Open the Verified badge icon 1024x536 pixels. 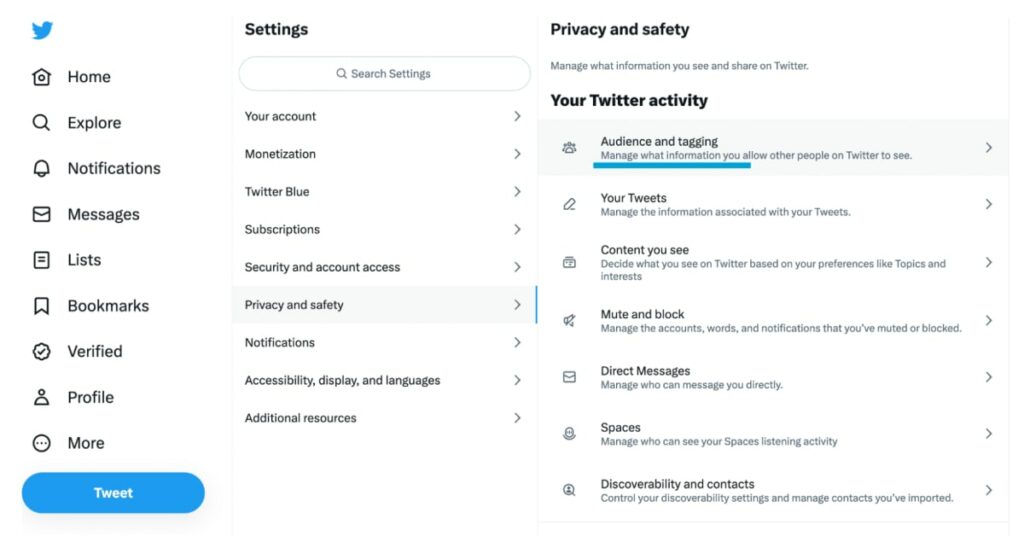pyautogui.click(x=41, y=352)
